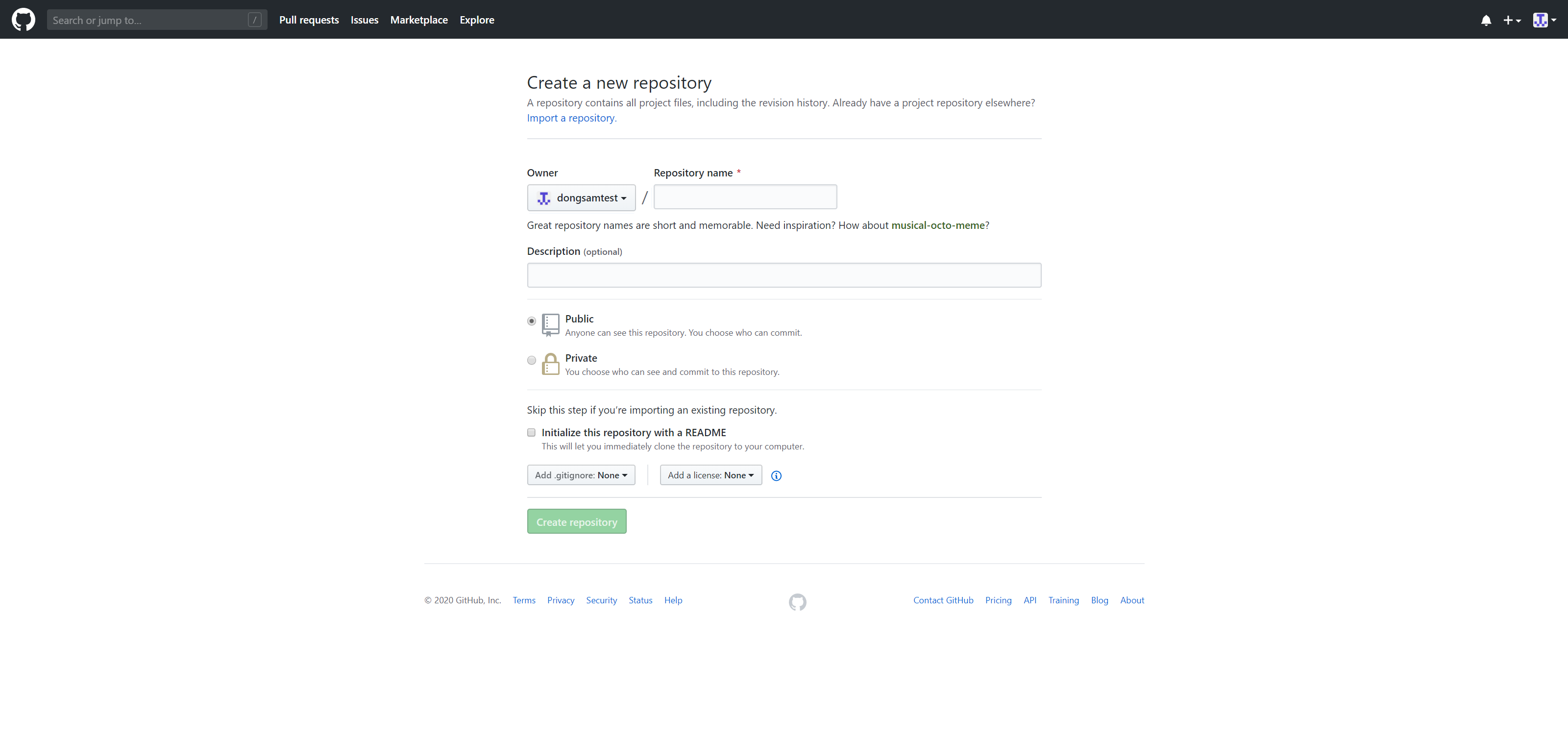The width and height of the screenshot is (1568, 742).
Task: Expand the owner dongsamtest dropdown
Action: (x=581, y=198)
